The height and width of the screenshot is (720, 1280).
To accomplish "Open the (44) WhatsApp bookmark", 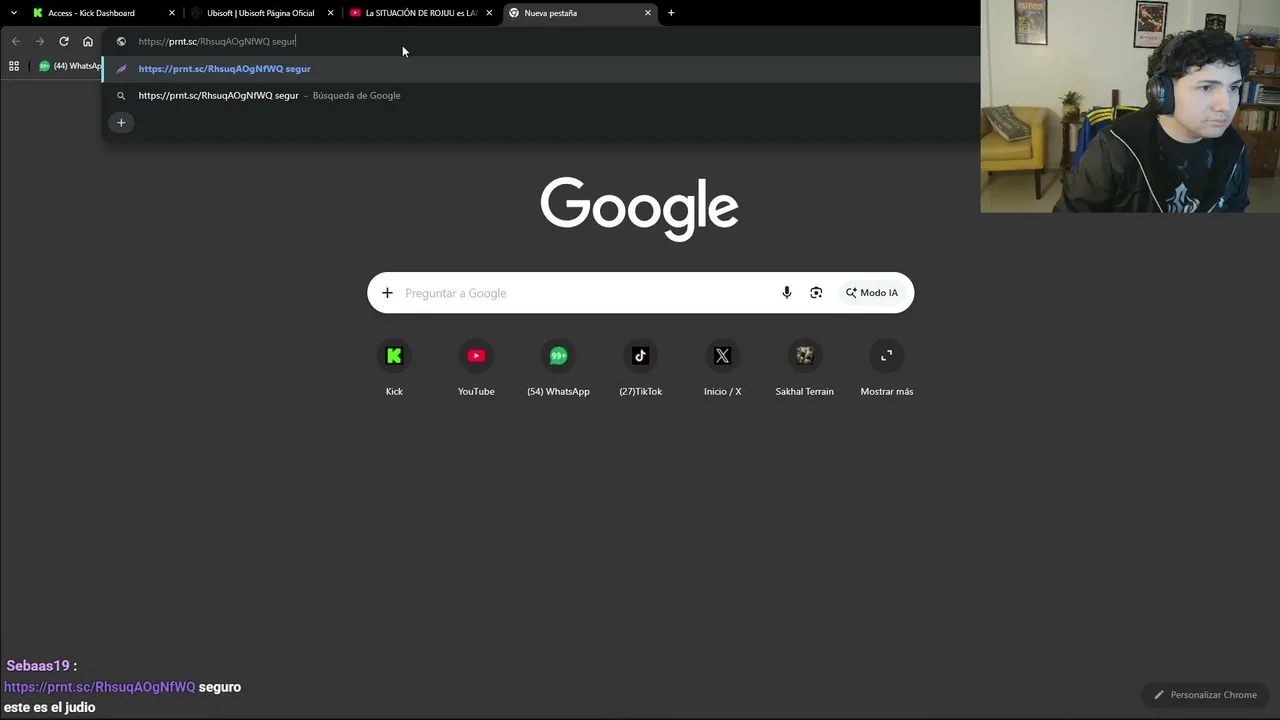I will tap(70, 66).
